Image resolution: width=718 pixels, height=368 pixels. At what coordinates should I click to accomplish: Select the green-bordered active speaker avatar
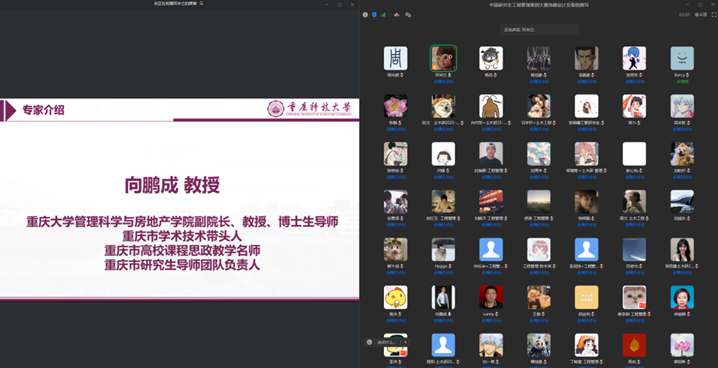coord(443,58)
